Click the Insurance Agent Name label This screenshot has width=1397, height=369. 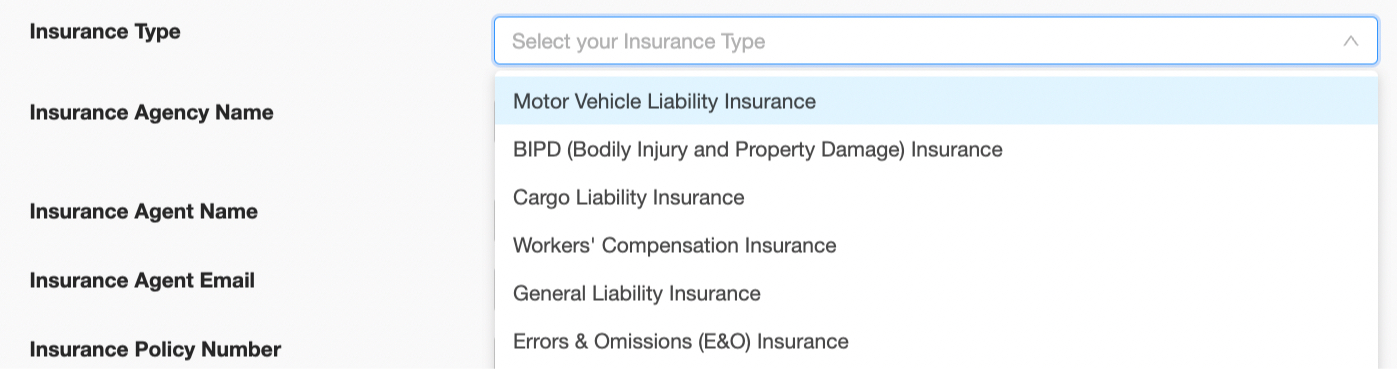coord(143,212)
